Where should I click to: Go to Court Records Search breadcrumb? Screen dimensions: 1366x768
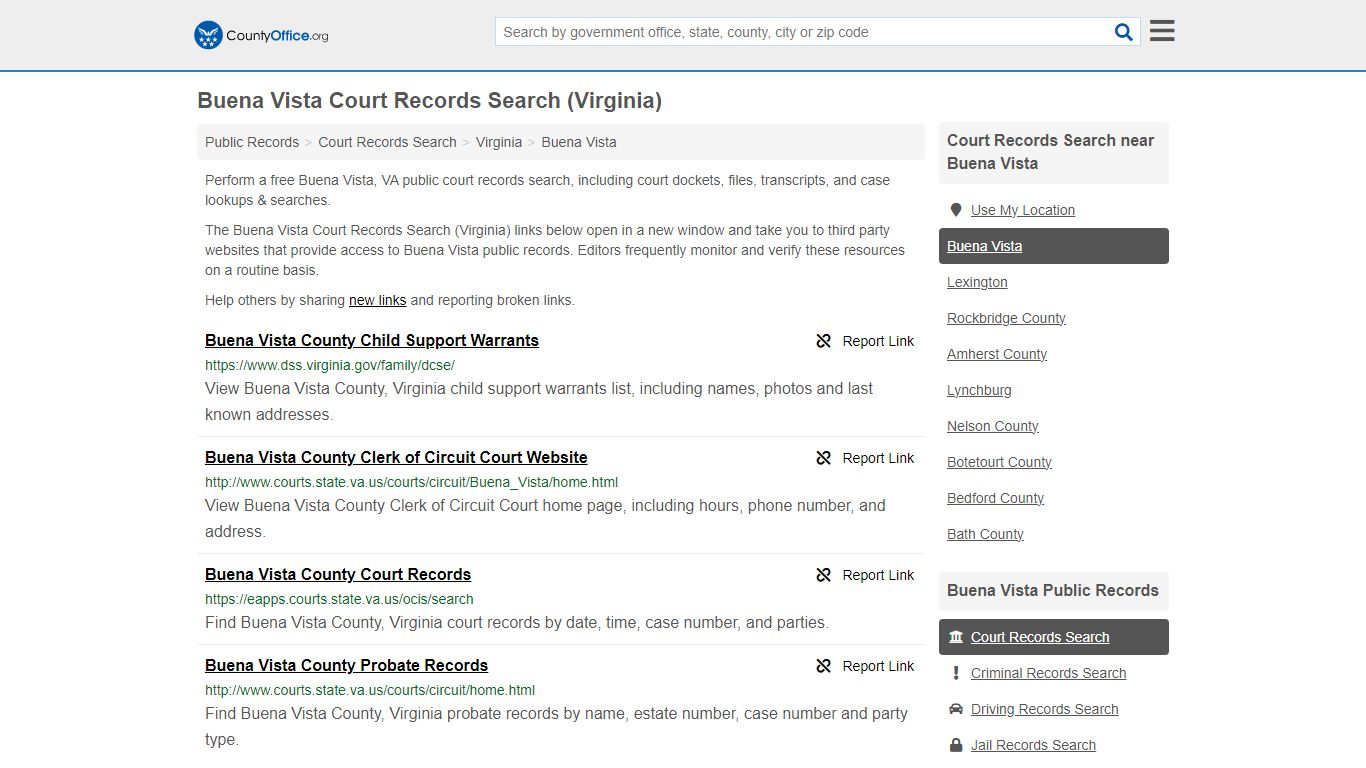(x=387, y=142)
